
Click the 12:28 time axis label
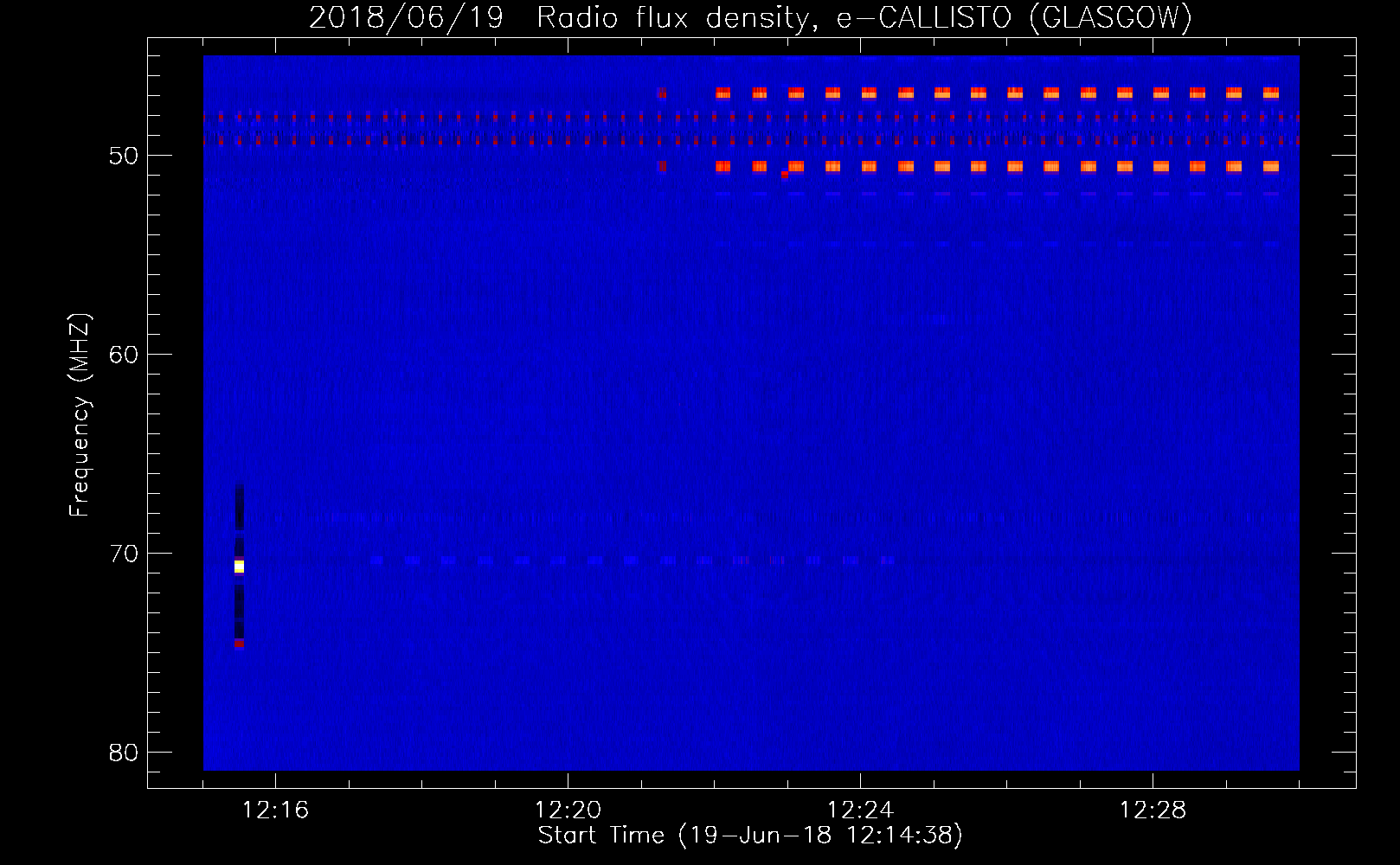point(1153,811)
